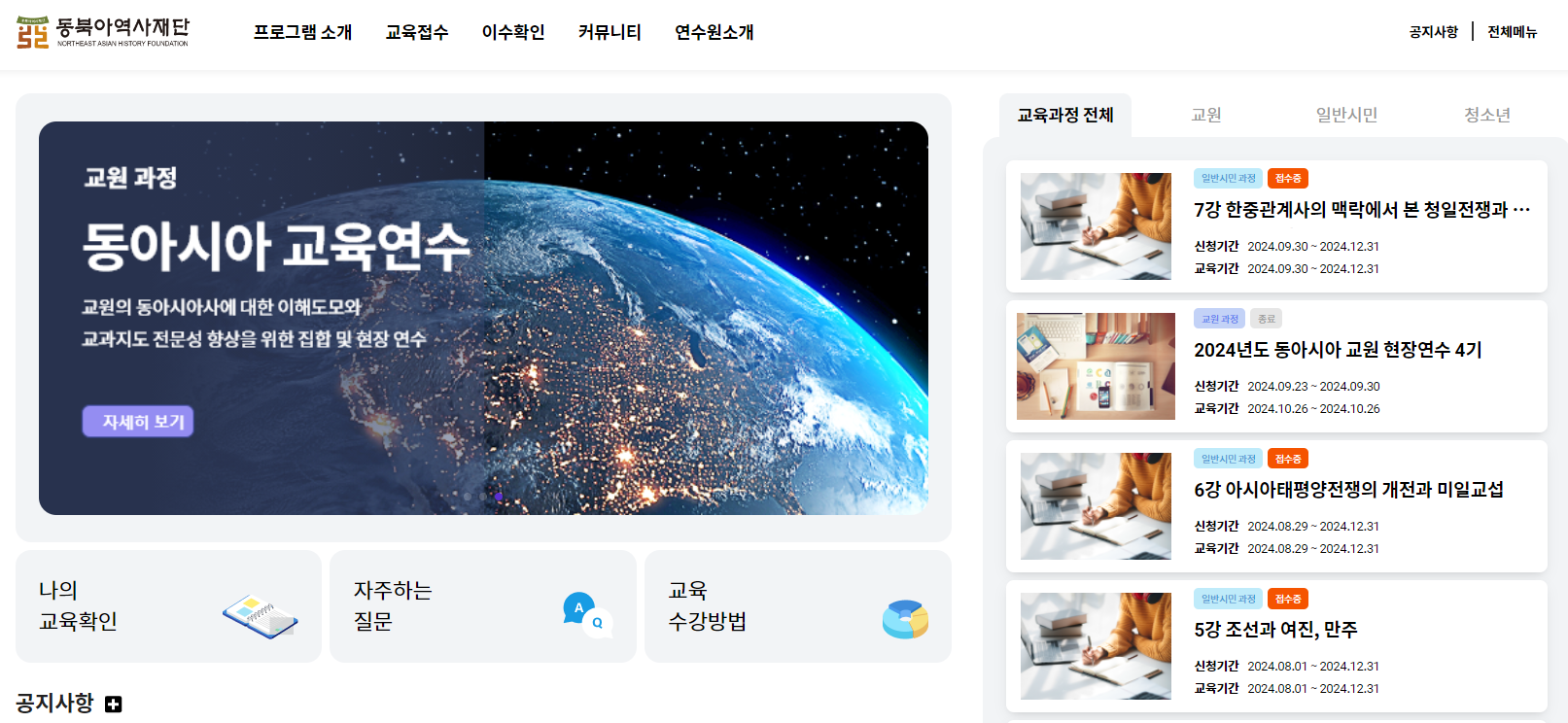Viewport: 1568px width, 723px height.
Task: Click 일반시민 과정 tag on 7강 card
Action: click(1228, 179)
